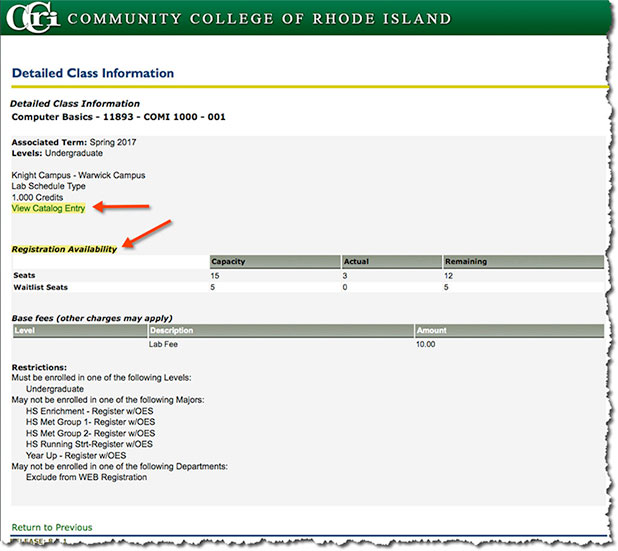Click the red arrow beside View Catalog Entry
Image resolution: width=618 pixels, height=551 pixels.
[122, 207]
